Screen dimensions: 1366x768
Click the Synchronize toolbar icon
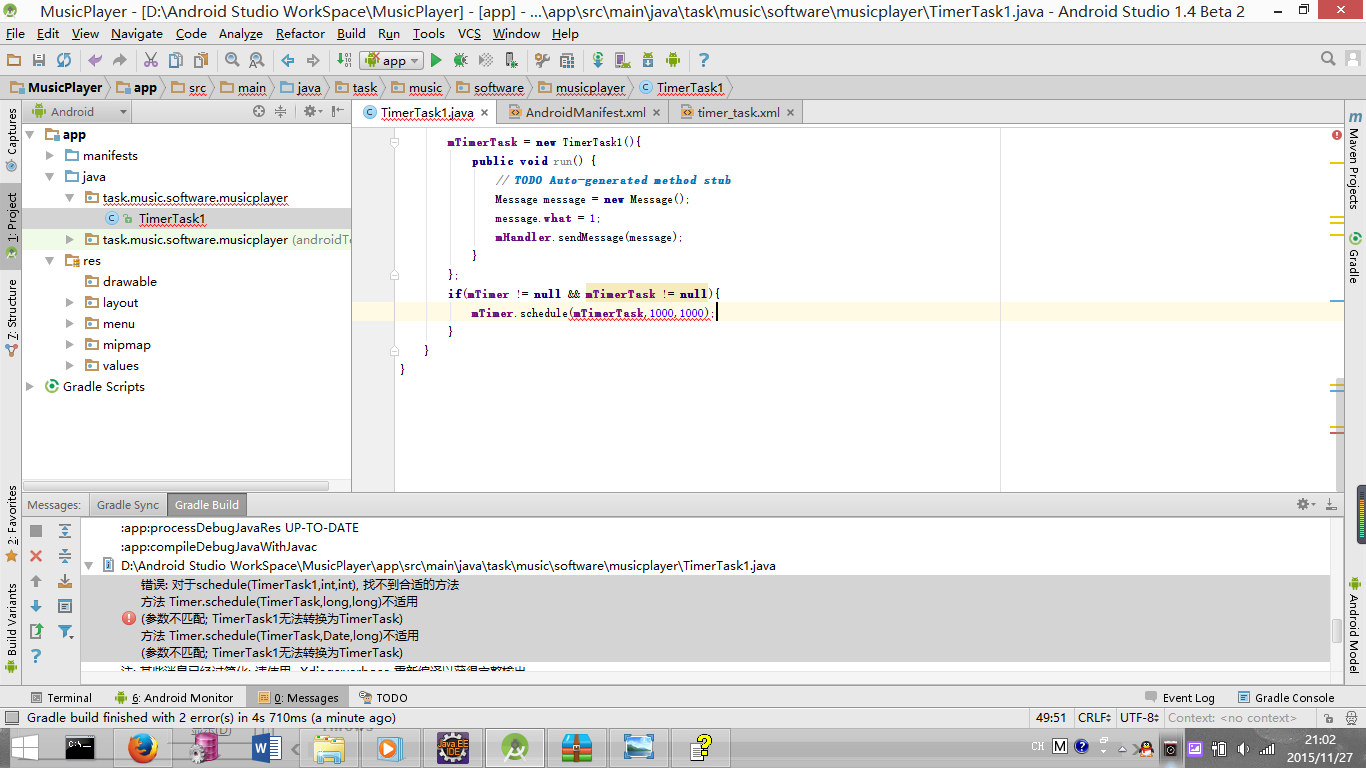64,60
